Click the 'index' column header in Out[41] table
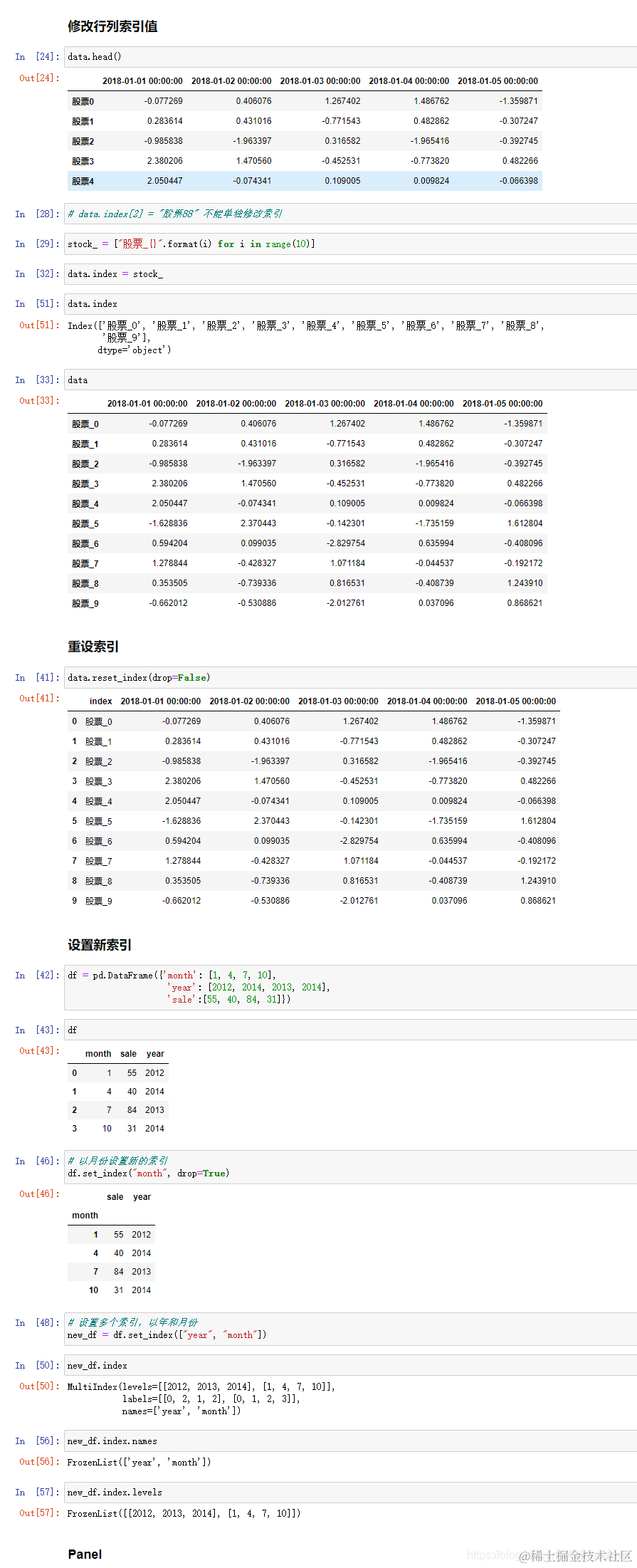This screenshot has height=1568, width=637. pyautogui.click(x=100, y=701)
